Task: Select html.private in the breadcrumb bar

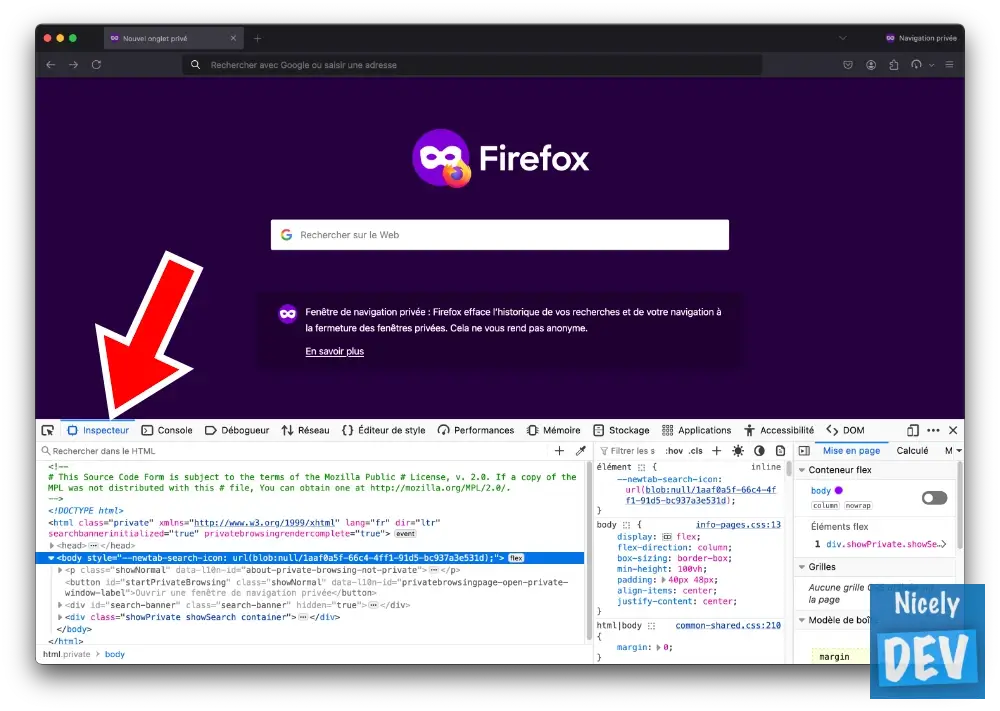Action: (x=66, y=654)
